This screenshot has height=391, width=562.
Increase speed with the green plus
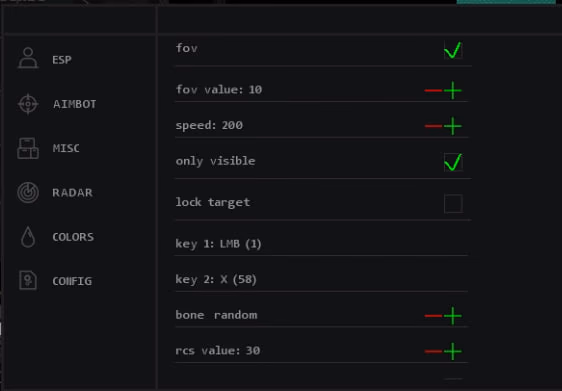pyautogui.click(x=453, y=126)
